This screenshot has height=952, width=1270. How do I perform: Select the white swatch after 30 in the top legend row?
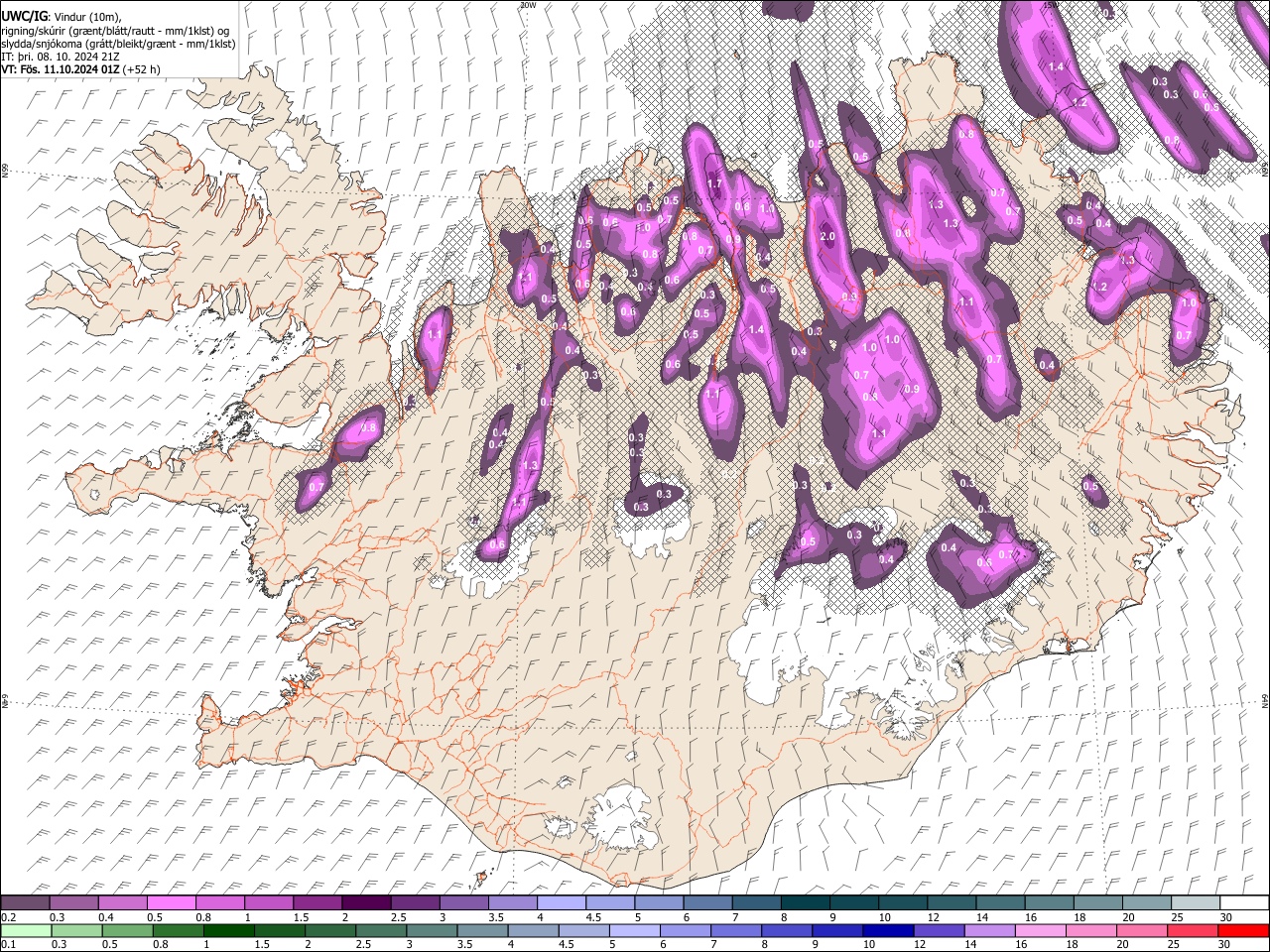pyautogui.click(x=1243, y=902)
